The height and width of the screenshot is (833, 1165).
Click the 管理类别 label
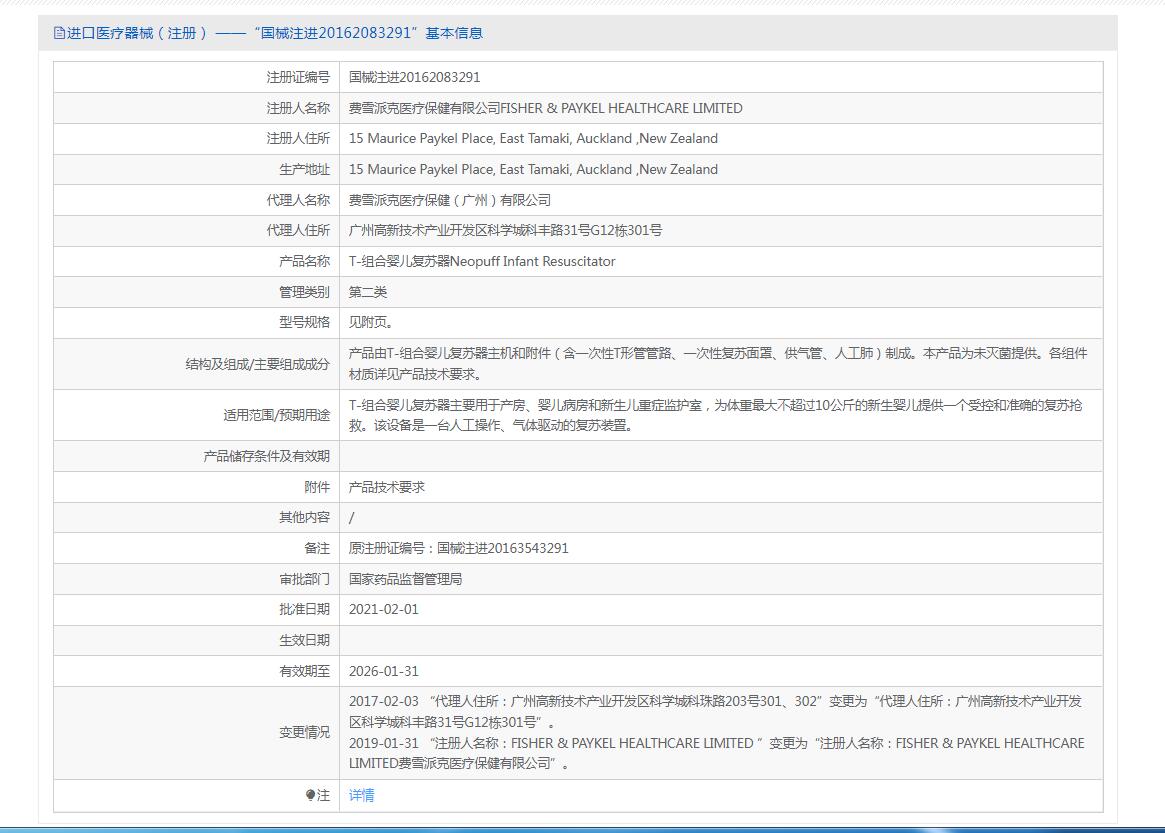(304, 292)
